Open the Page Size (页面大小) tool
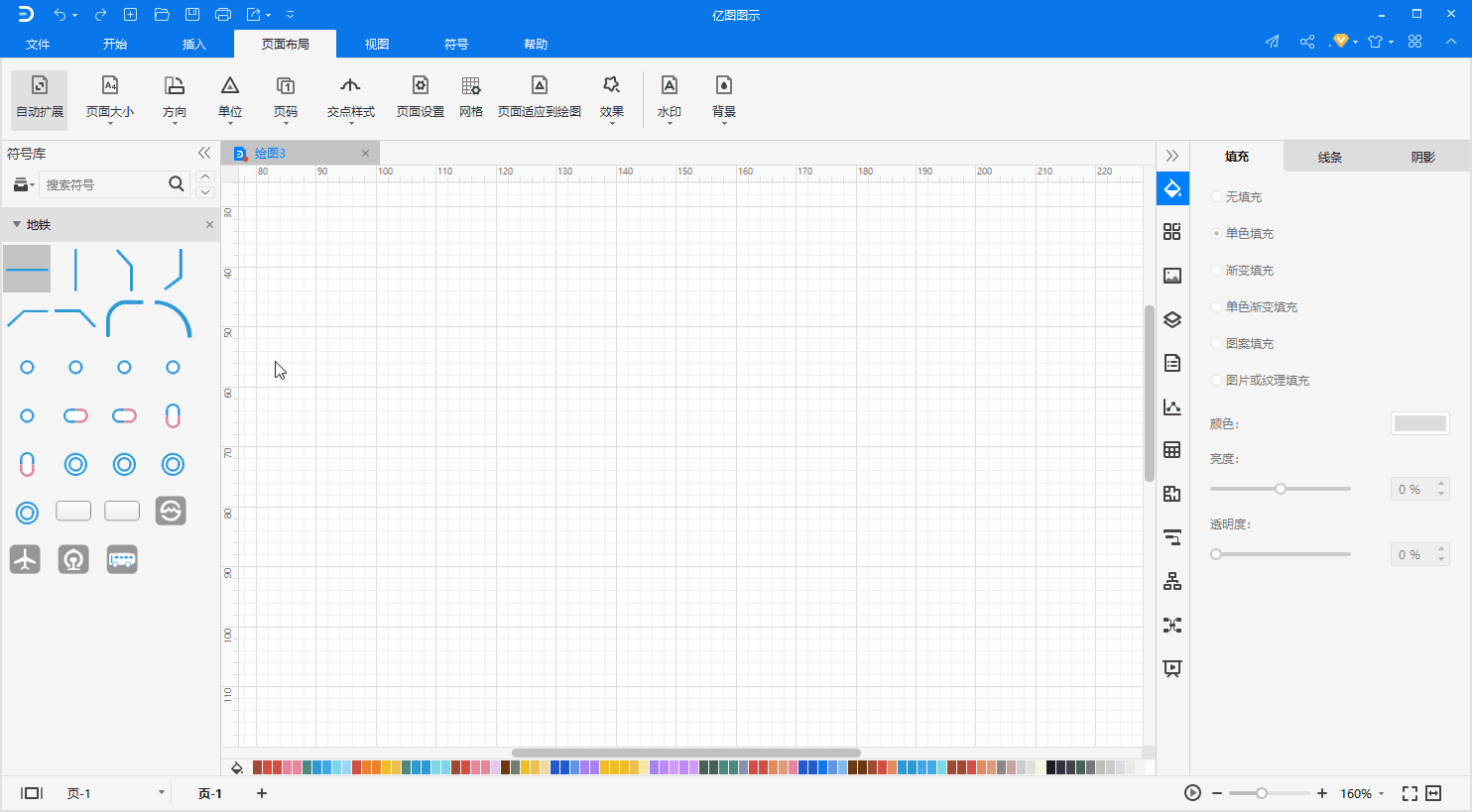This screenshot has width=1472, height=812. coord(110,99)
